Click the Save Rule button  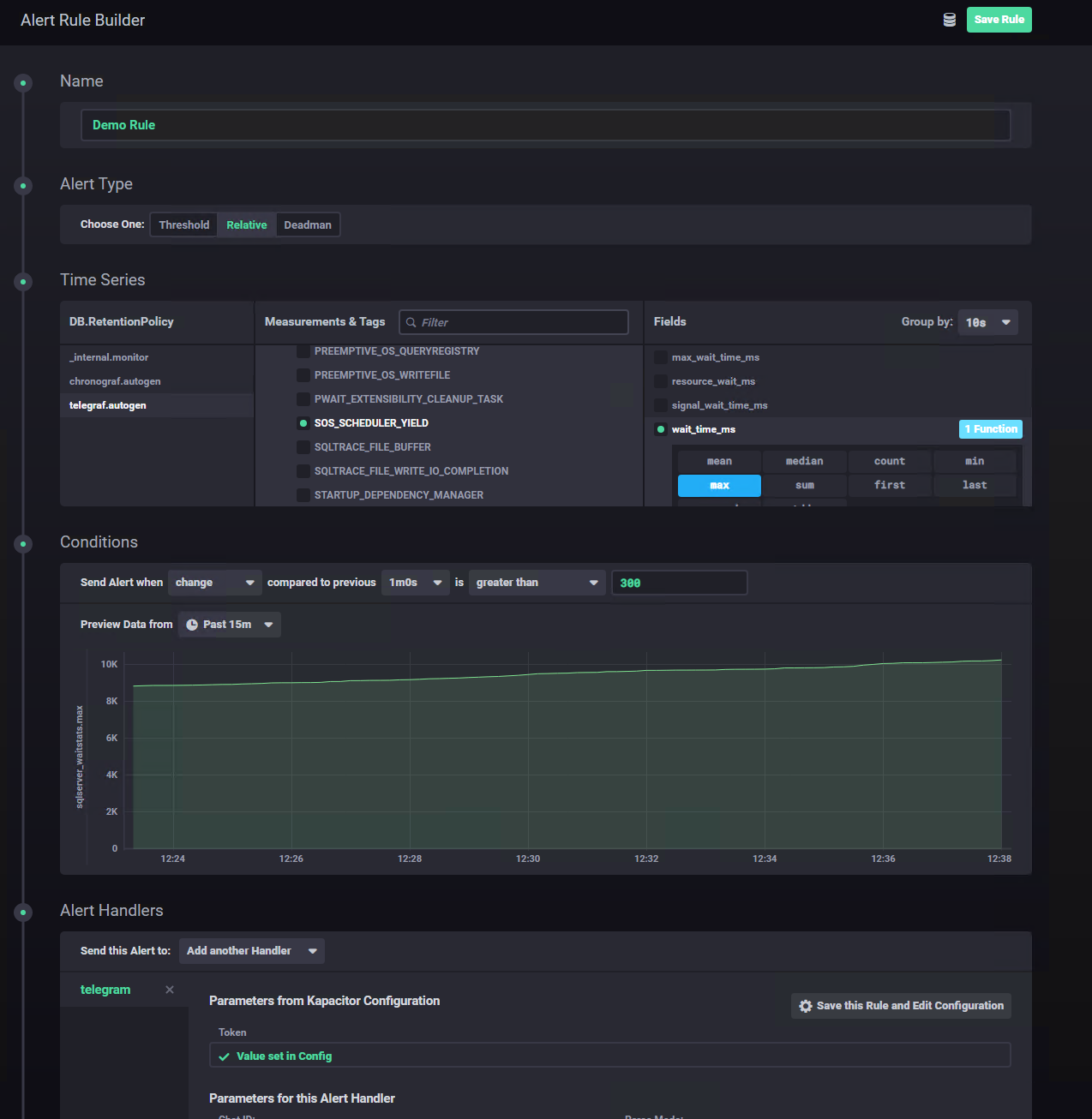click(x=999, y=20)
